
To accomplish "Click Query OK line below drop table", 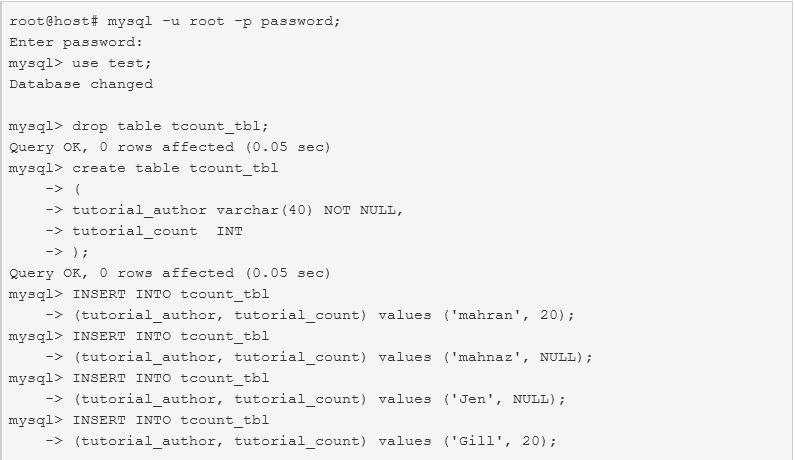I will point(169,147).
